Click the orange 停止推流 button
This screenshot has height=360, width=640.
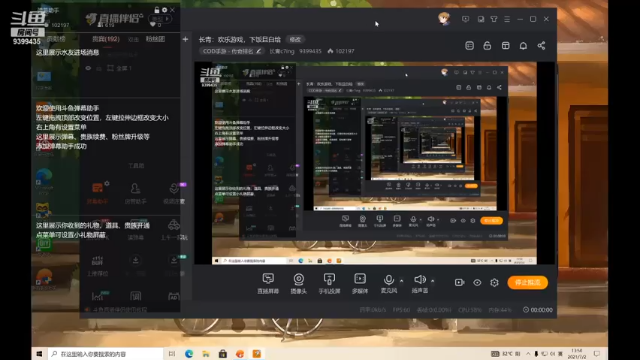click(527, 282)
